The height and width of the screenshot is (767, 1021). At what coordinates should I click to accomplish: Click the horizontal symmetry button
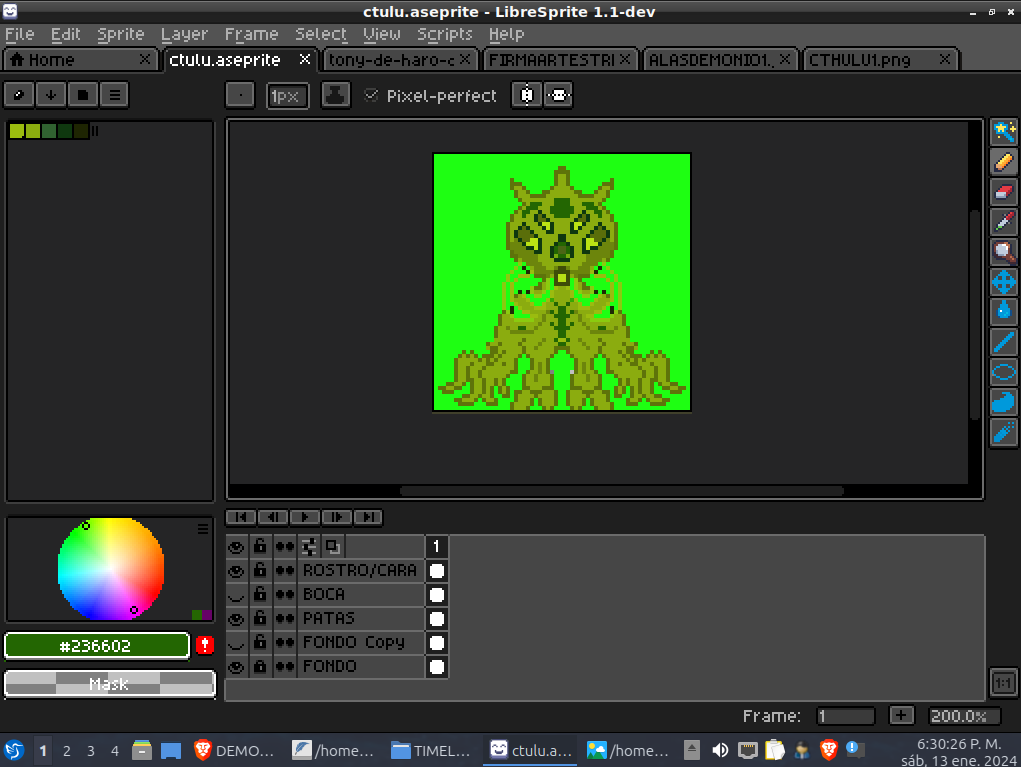559,95
